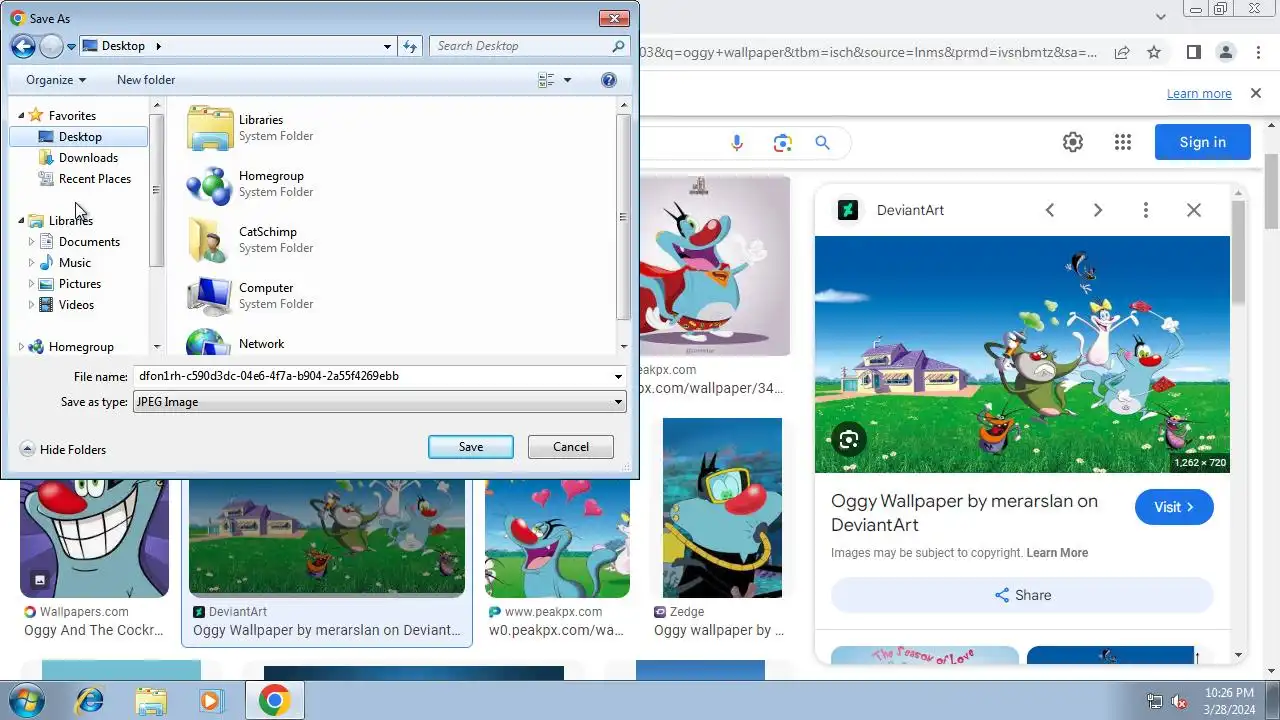Click the Google voice search microphone
Image resolution: width=1280 pixels, height=720 pixels.
(737, 143)
